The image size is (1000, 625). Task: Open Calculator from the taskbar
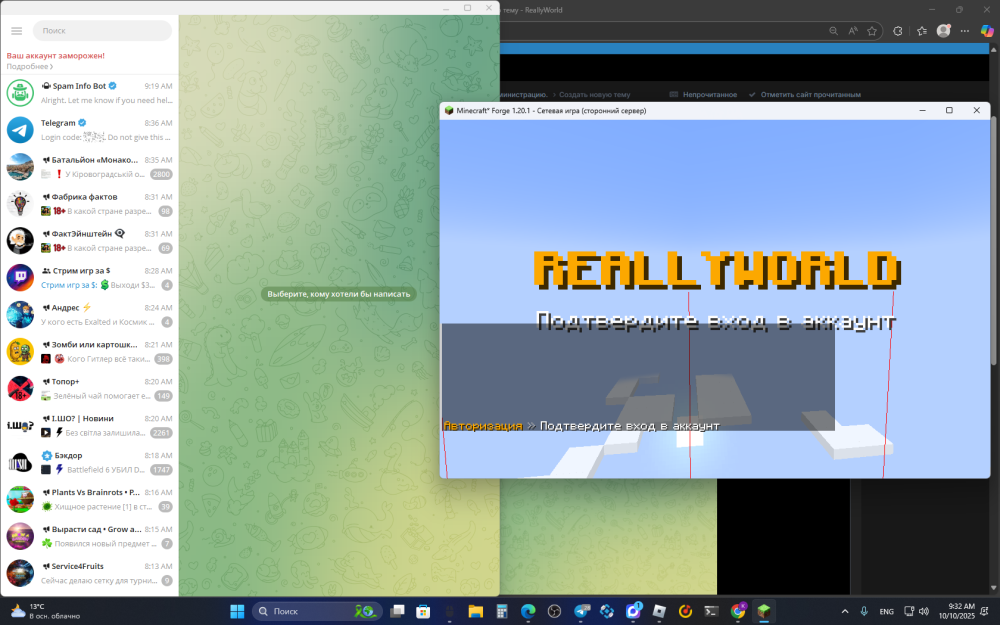coord(502,612)
